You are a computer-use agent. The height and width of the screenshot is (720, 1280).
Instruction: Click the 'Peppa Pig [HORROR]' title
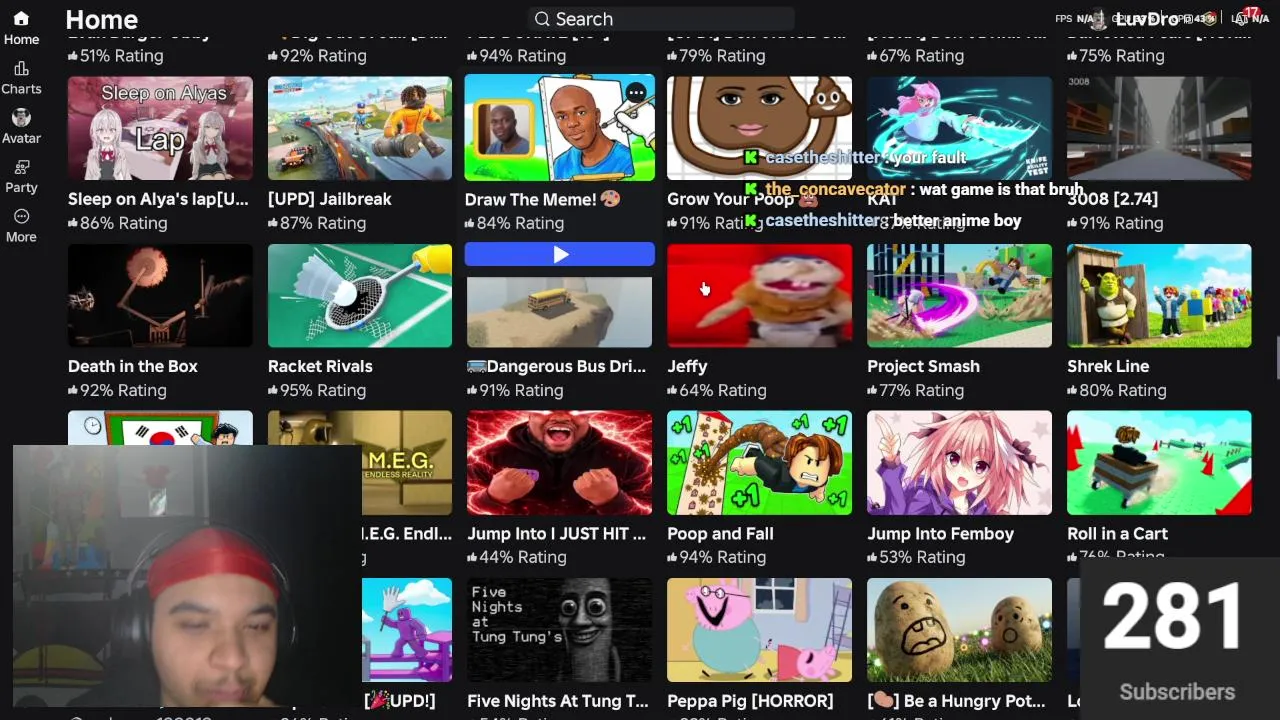point(750,701)
